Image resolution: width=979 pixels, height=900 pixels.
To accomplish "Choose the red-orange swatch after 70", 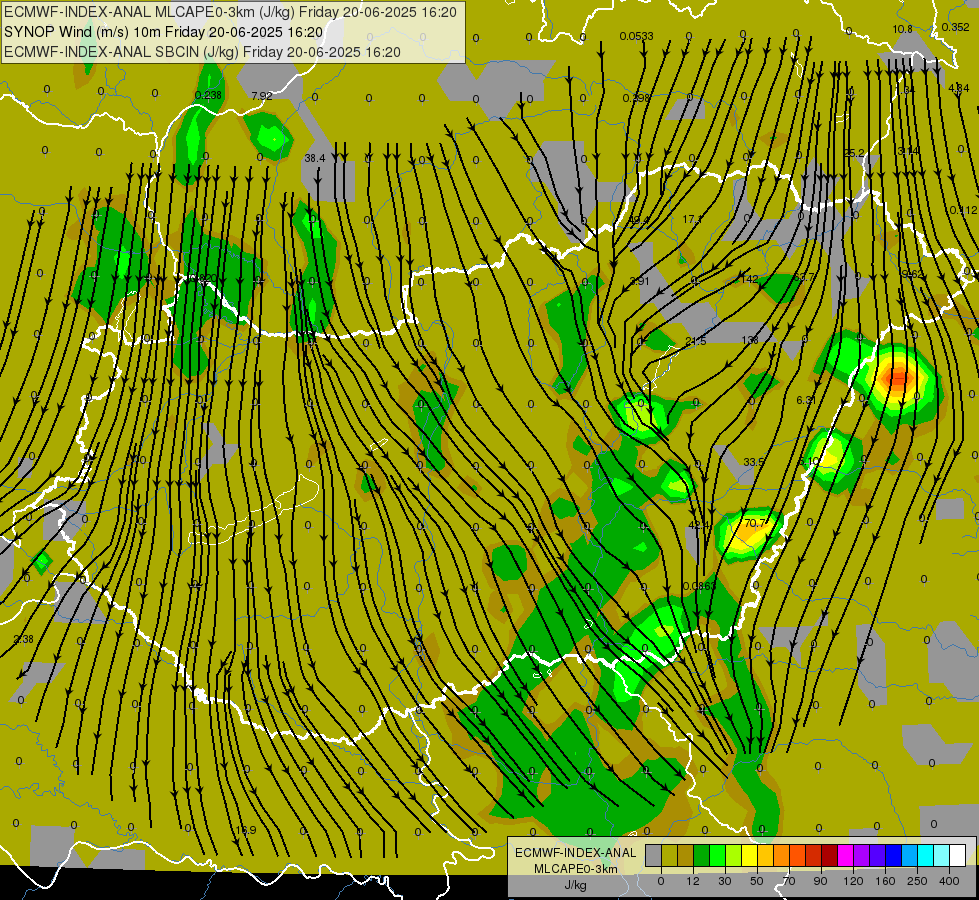I will coord(797,855).
